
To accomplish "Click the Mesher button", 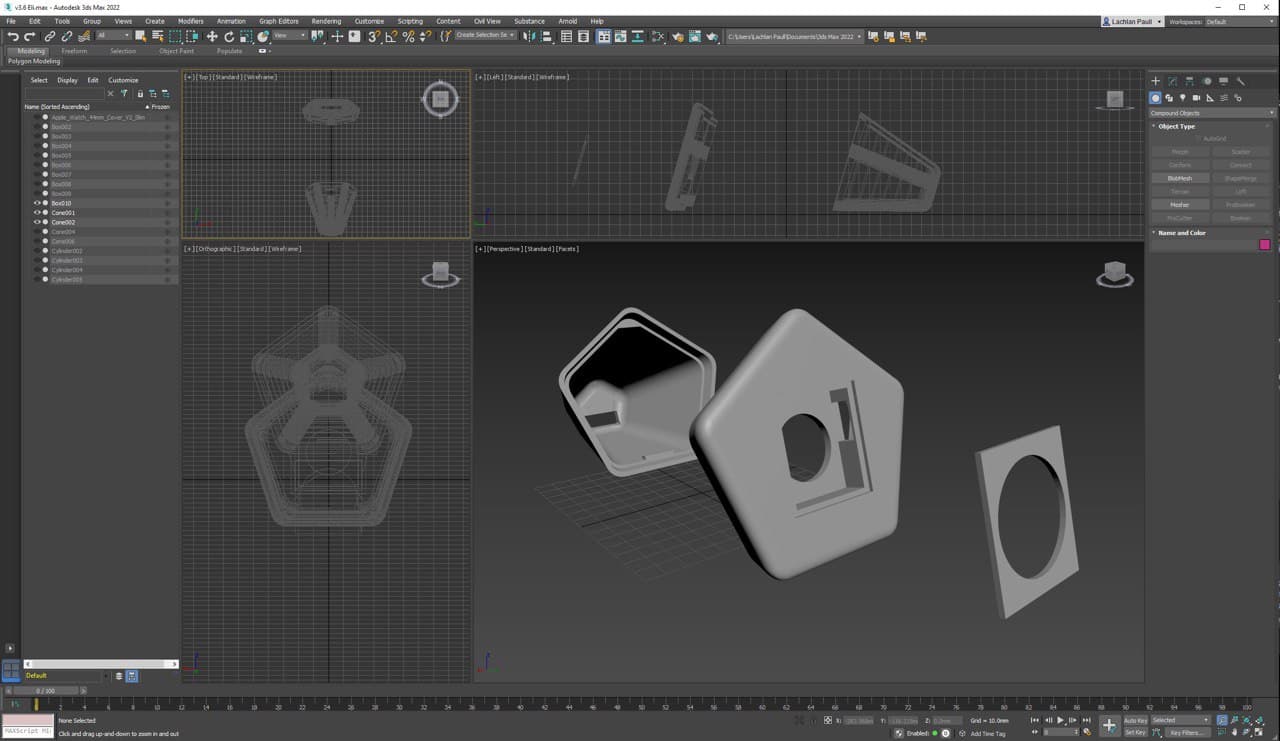I will point(1180,204).
